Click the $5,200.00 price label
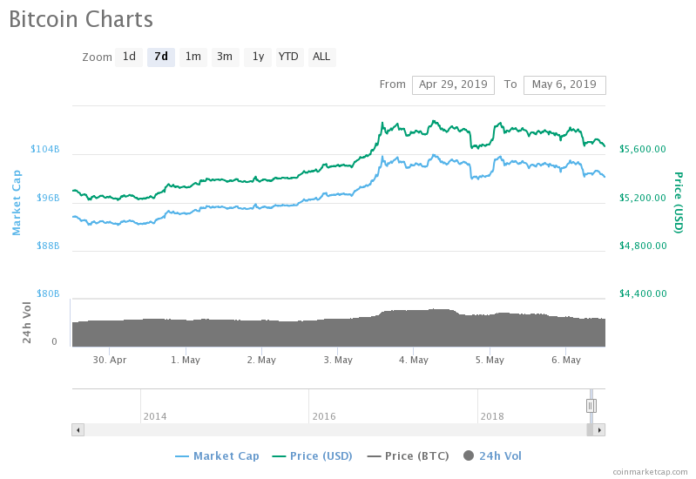696x479 pixels. click(643, 198)
